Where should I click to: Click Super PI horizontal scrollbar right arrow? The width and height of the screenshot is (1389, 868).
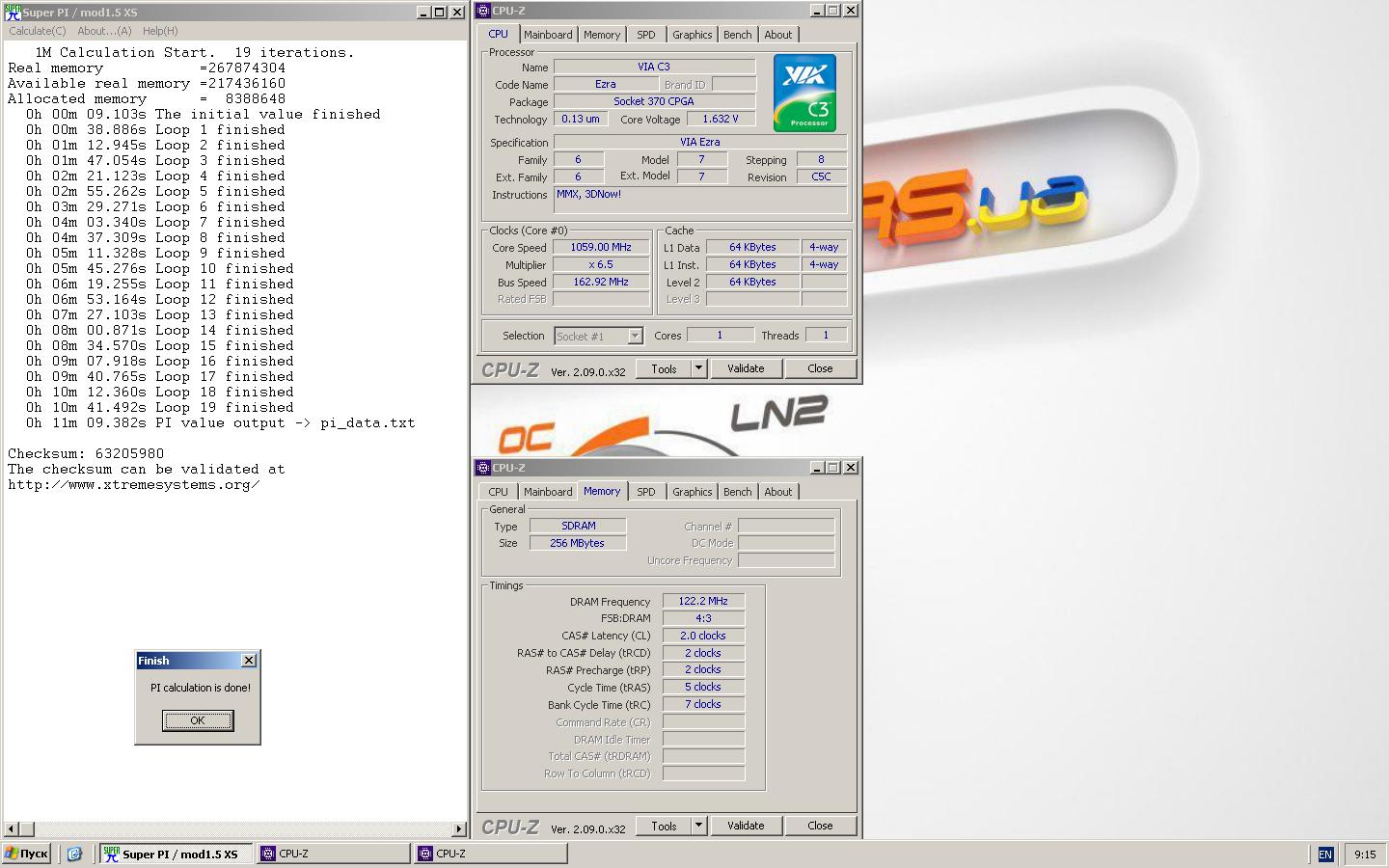[459, 828]
